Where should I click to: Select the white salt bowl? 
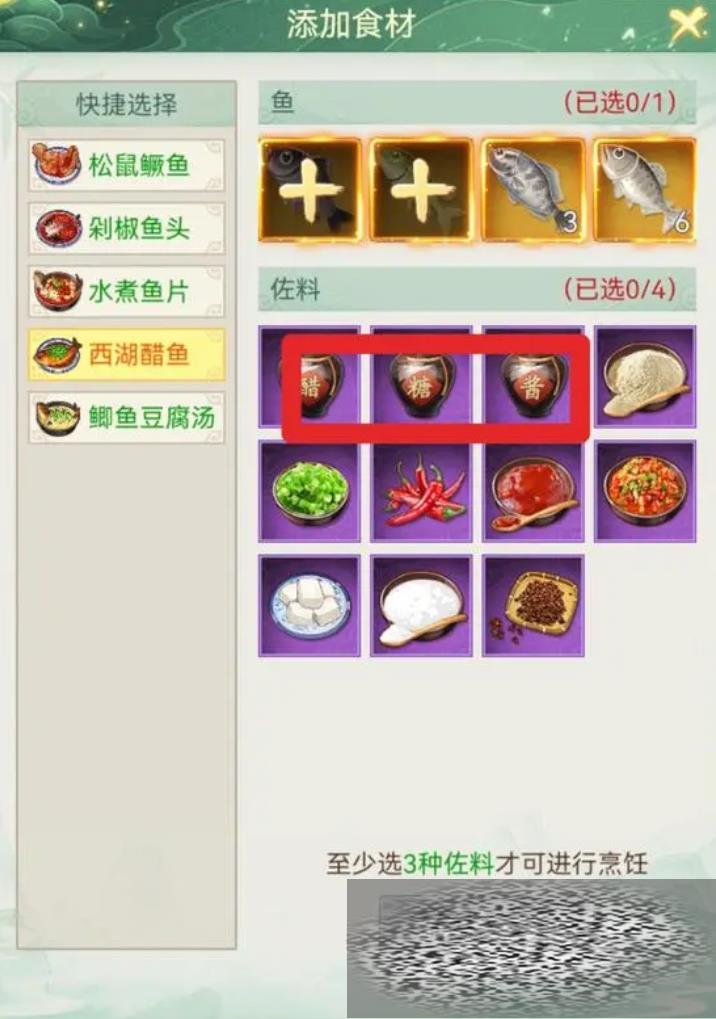pyautogui.click(x=421, y=606)
